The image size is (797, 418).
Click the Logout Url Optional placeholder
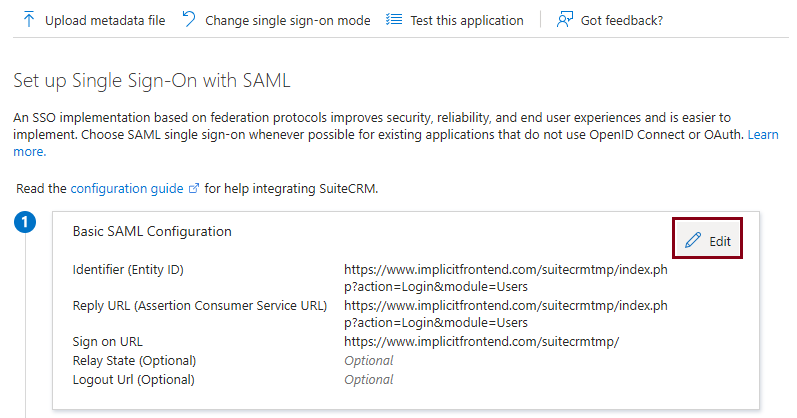pyautogui.click(x=369, y=379)
